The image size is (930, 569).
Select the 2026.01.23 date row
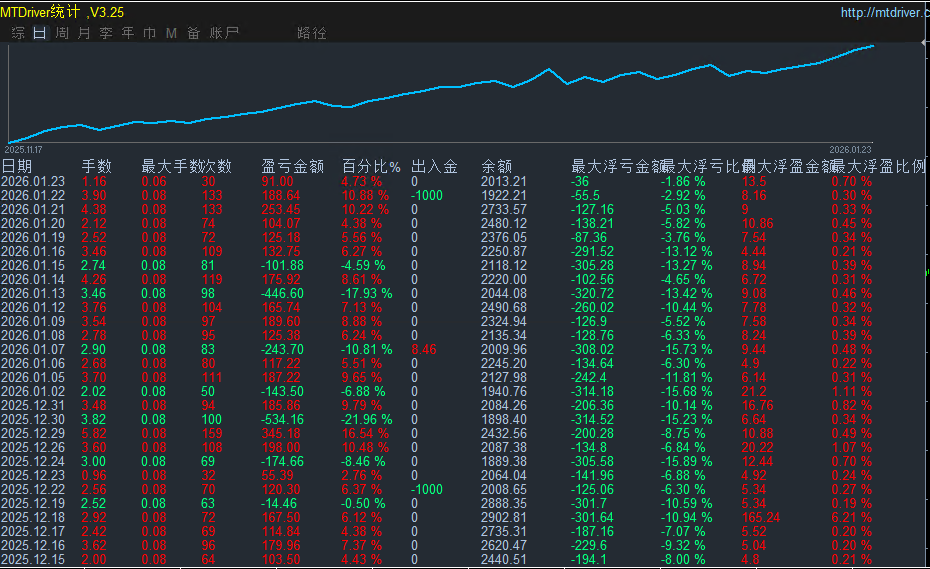33,182
